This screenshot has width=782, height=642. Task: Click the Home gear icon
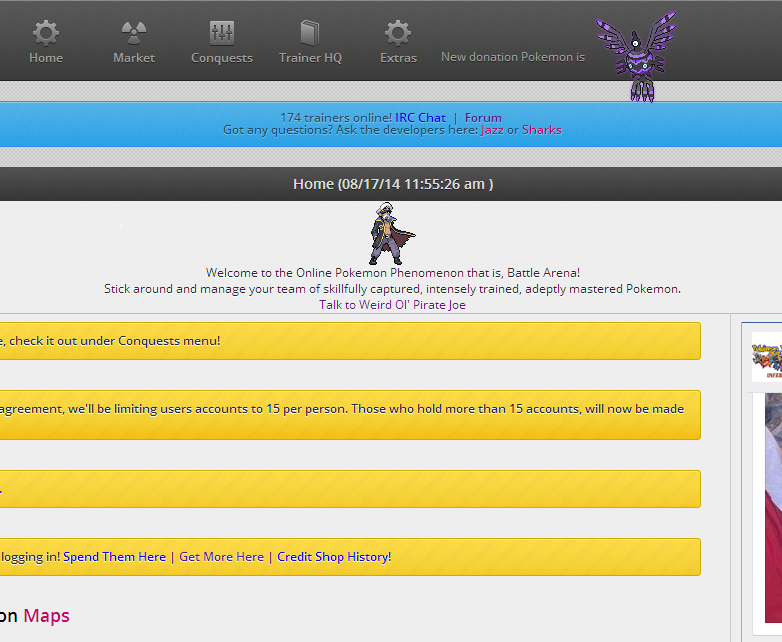46,33
